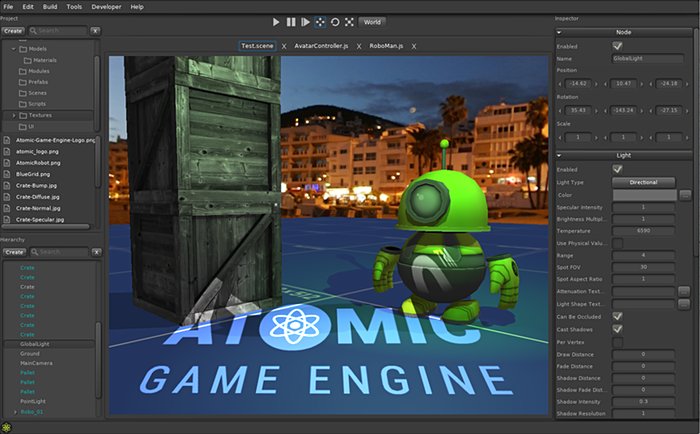Expand the Textures folder arrow

(x=13, y=115)
